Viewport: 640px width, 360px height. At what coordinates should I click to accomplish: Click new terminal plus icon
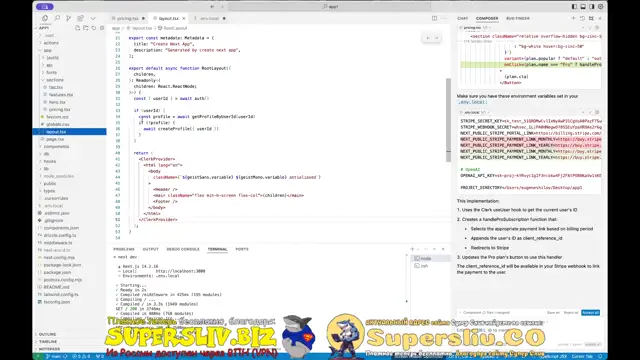[412, 249]
